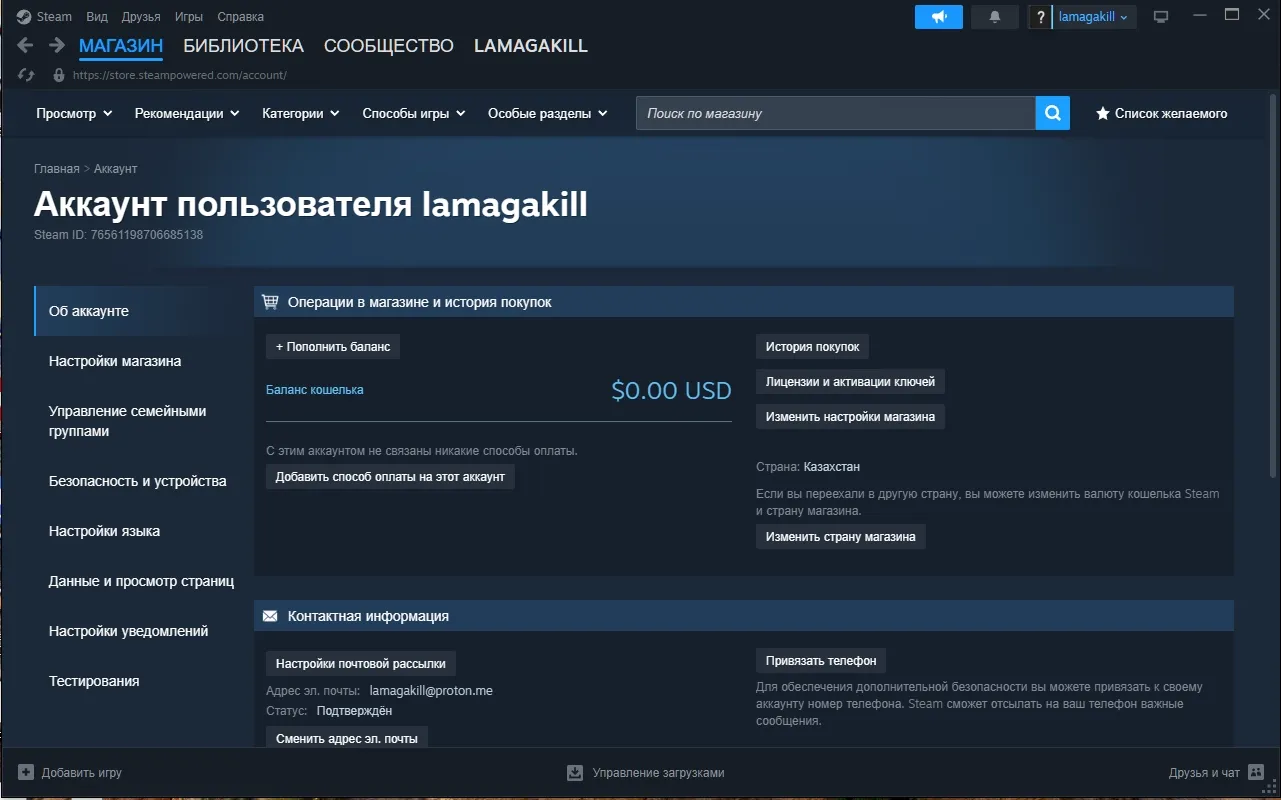Screen dimensions: 1281x800
Task: Select Об аккаунте in the sidebar
Action: [144, 311]
